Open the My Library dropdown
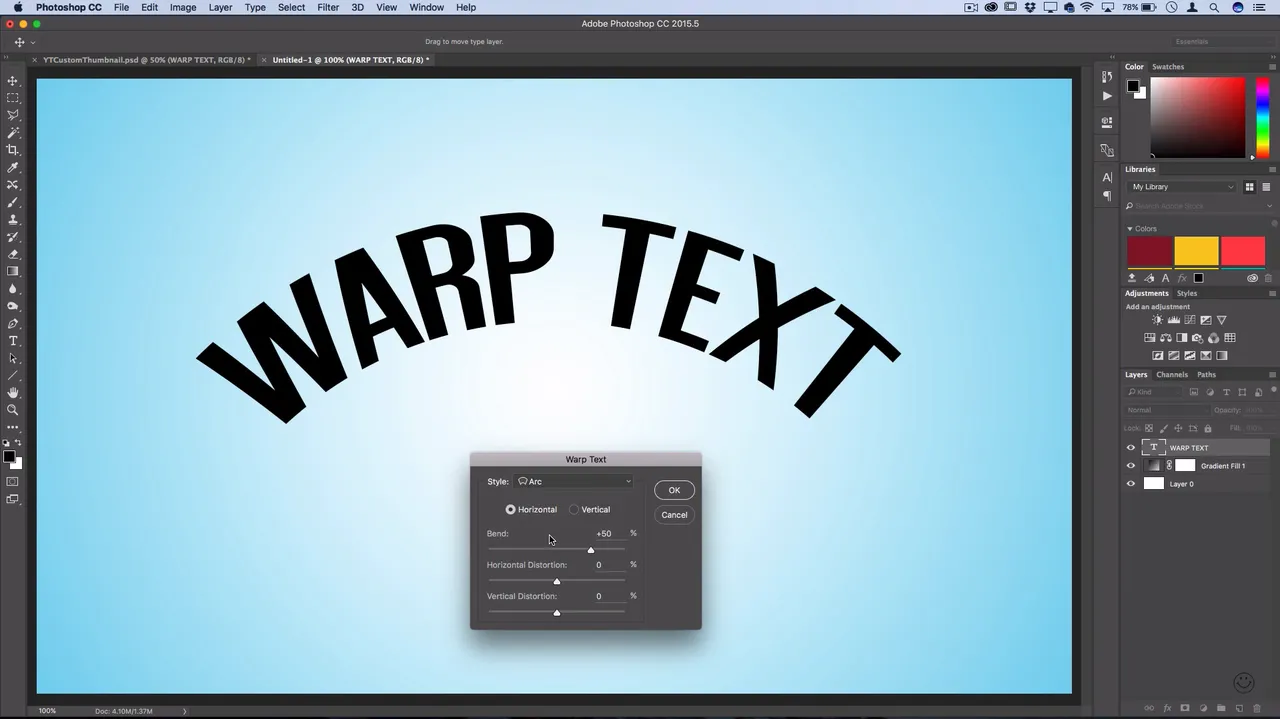Image resolution: width=1280 pixels, height=719 pixels. point(1182,187)
